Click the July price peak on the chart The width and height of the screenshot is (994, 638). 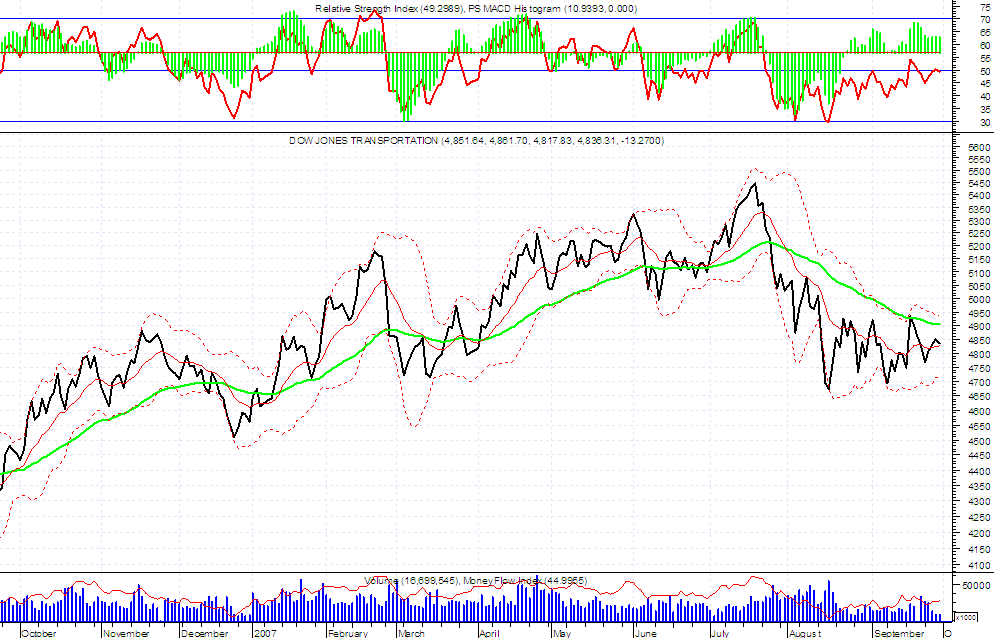(x=754, y=183)
